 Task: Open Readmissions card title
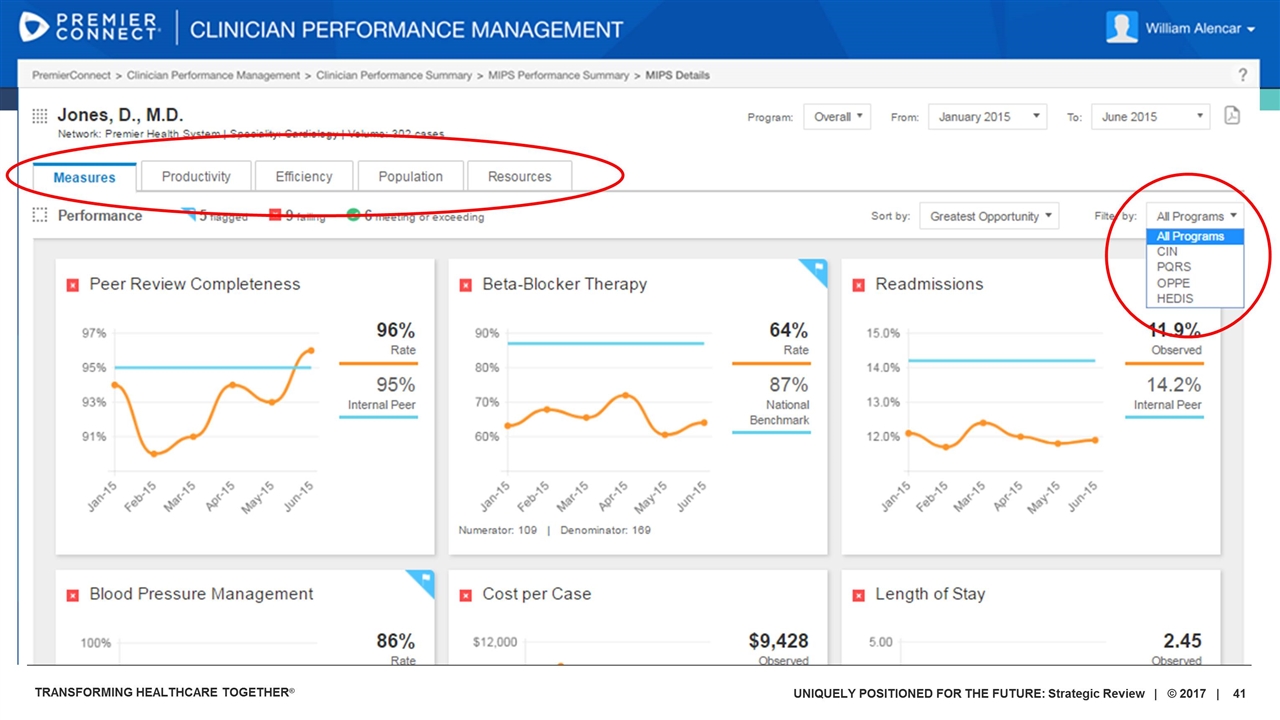click(929, 285)
